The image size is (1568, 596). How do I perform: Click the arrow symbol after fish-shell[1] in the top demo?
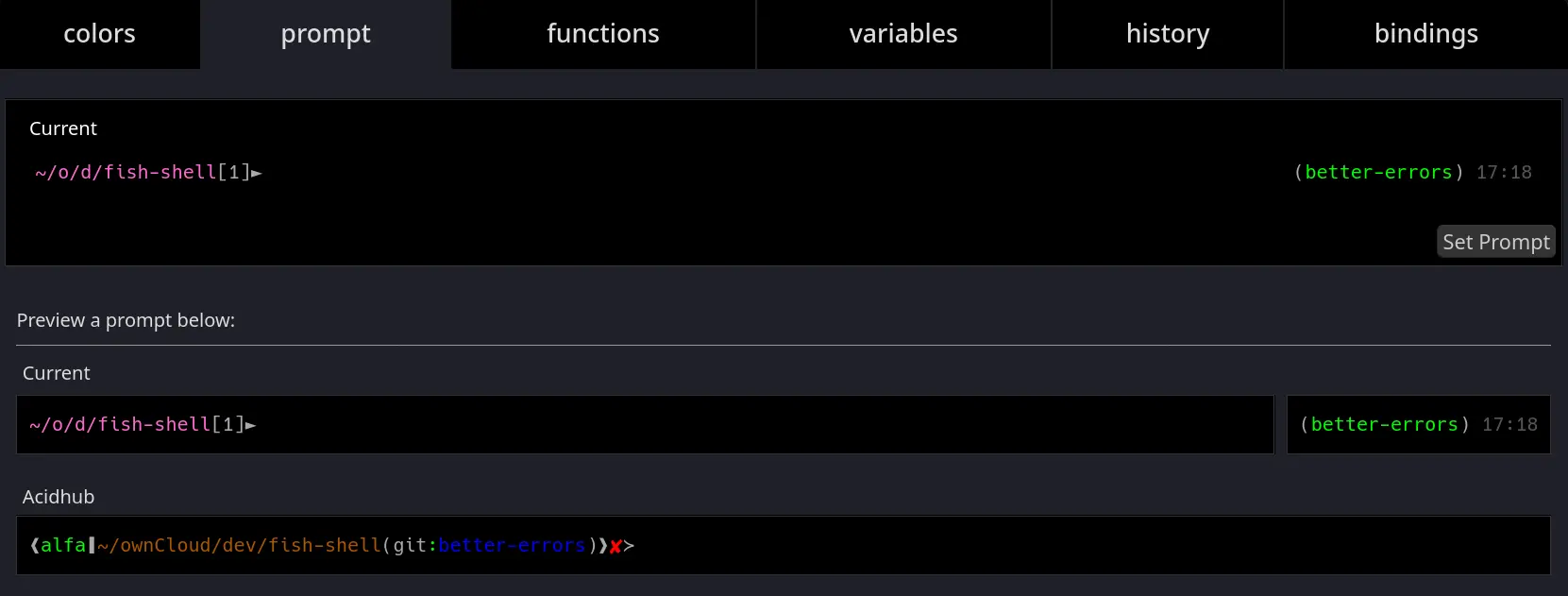[257, 173]
